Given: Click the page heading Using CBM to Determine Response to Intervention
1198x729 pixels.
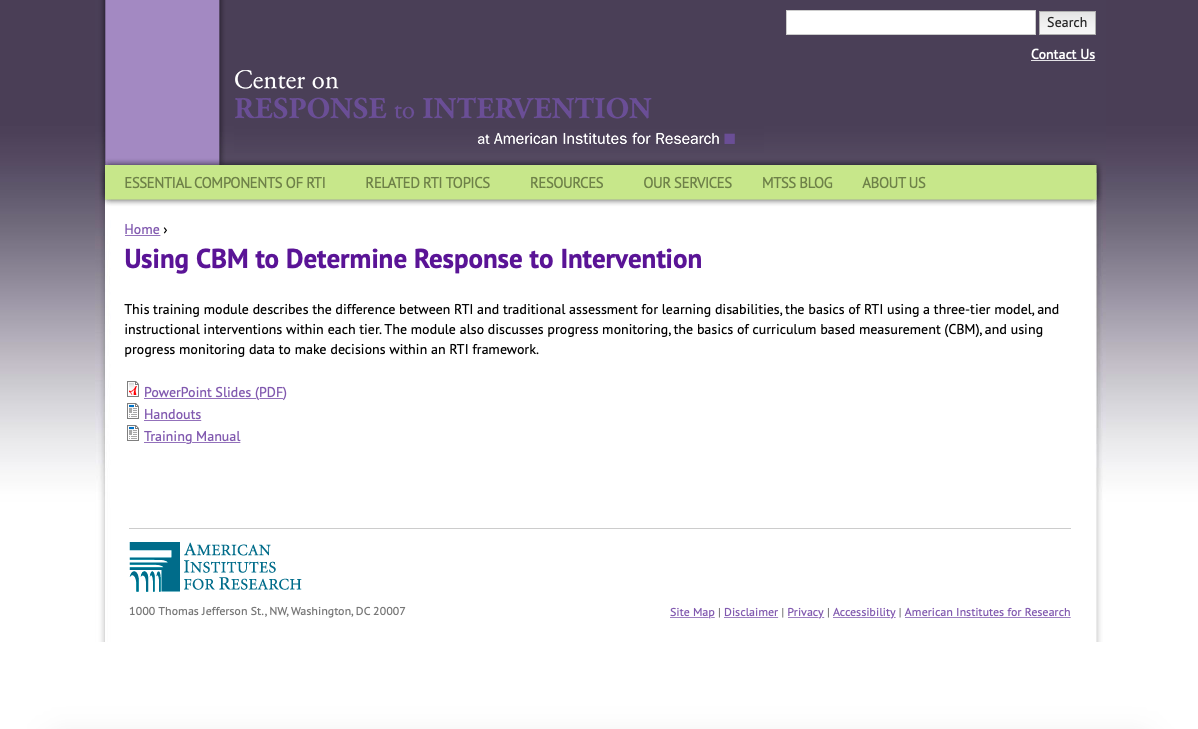Looking at the screenshot, I should pos(413,259).
